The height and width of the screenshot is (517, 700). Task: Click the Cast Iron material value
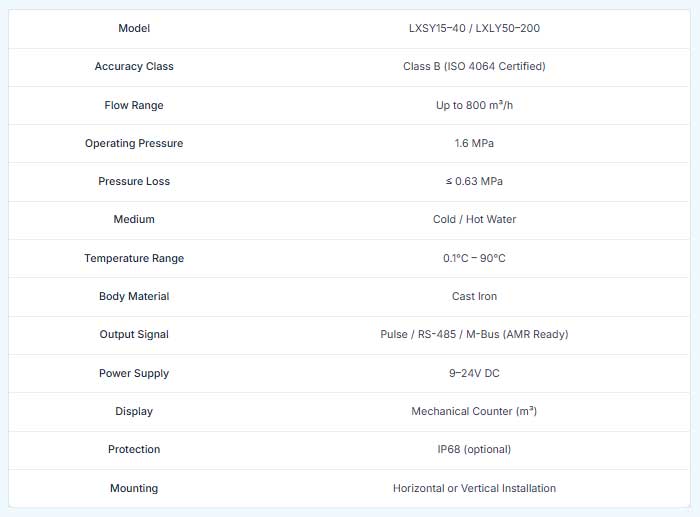point(474,296)
